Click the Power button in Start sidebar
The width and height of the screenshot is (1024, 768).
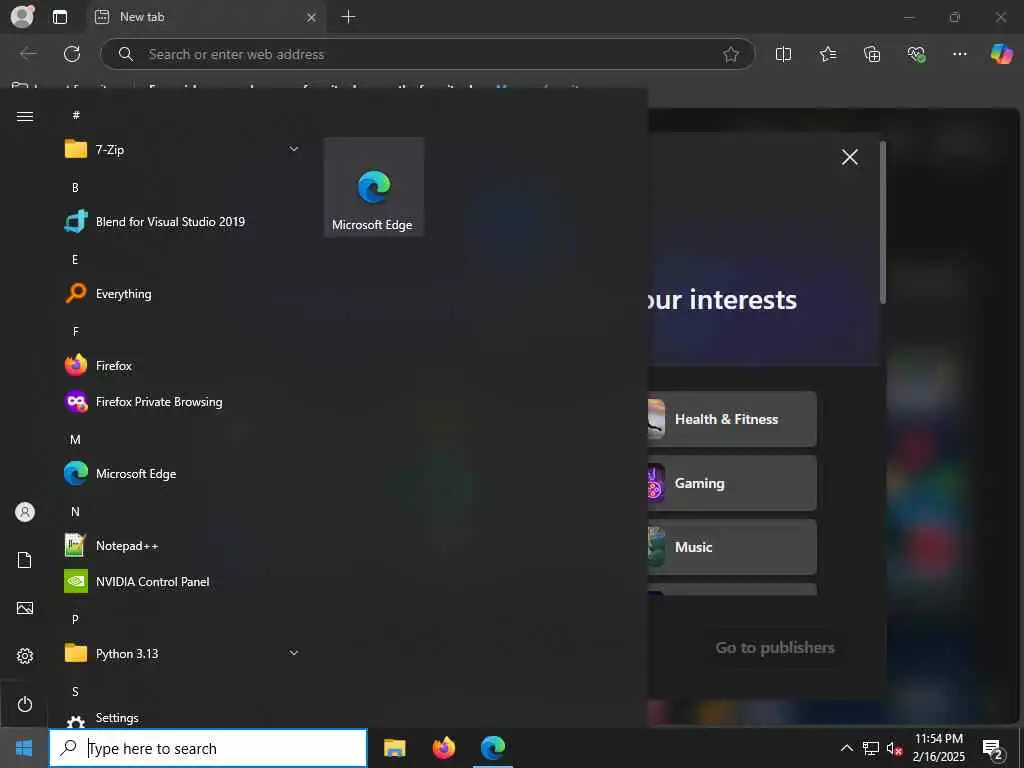(25, 704)
